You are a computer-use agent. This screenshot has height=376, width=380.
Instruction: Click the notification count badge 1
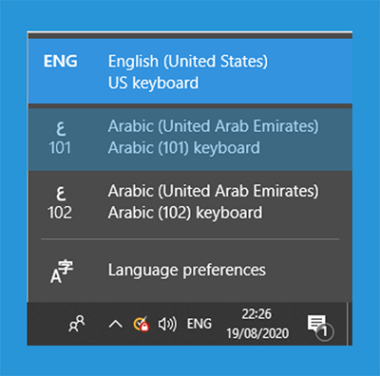click(324, 332)
